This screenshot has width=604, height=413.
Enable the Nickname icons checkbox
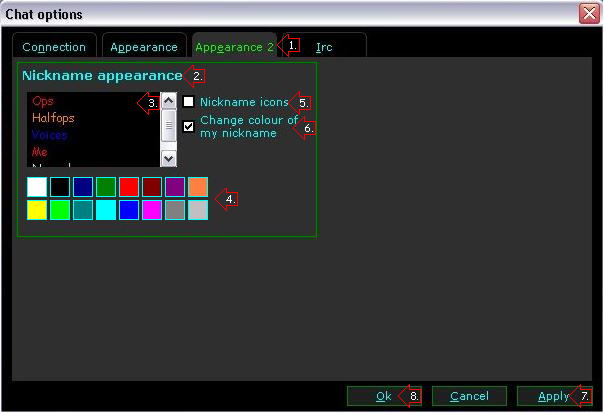[188, 102]
